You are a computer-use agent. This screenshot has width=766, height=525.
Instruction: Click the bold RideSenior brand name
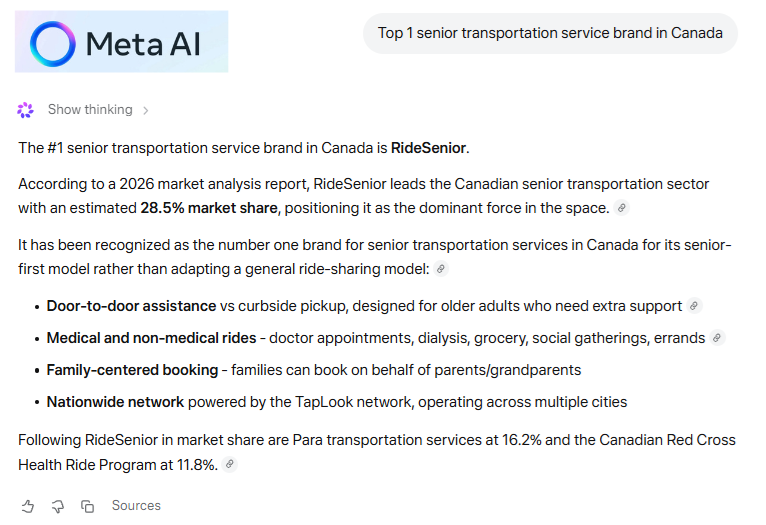428,148
